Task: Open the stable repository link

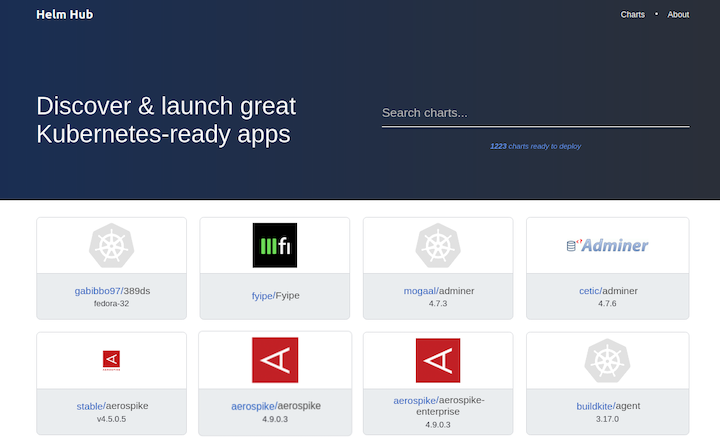Action: pos(91,406)
